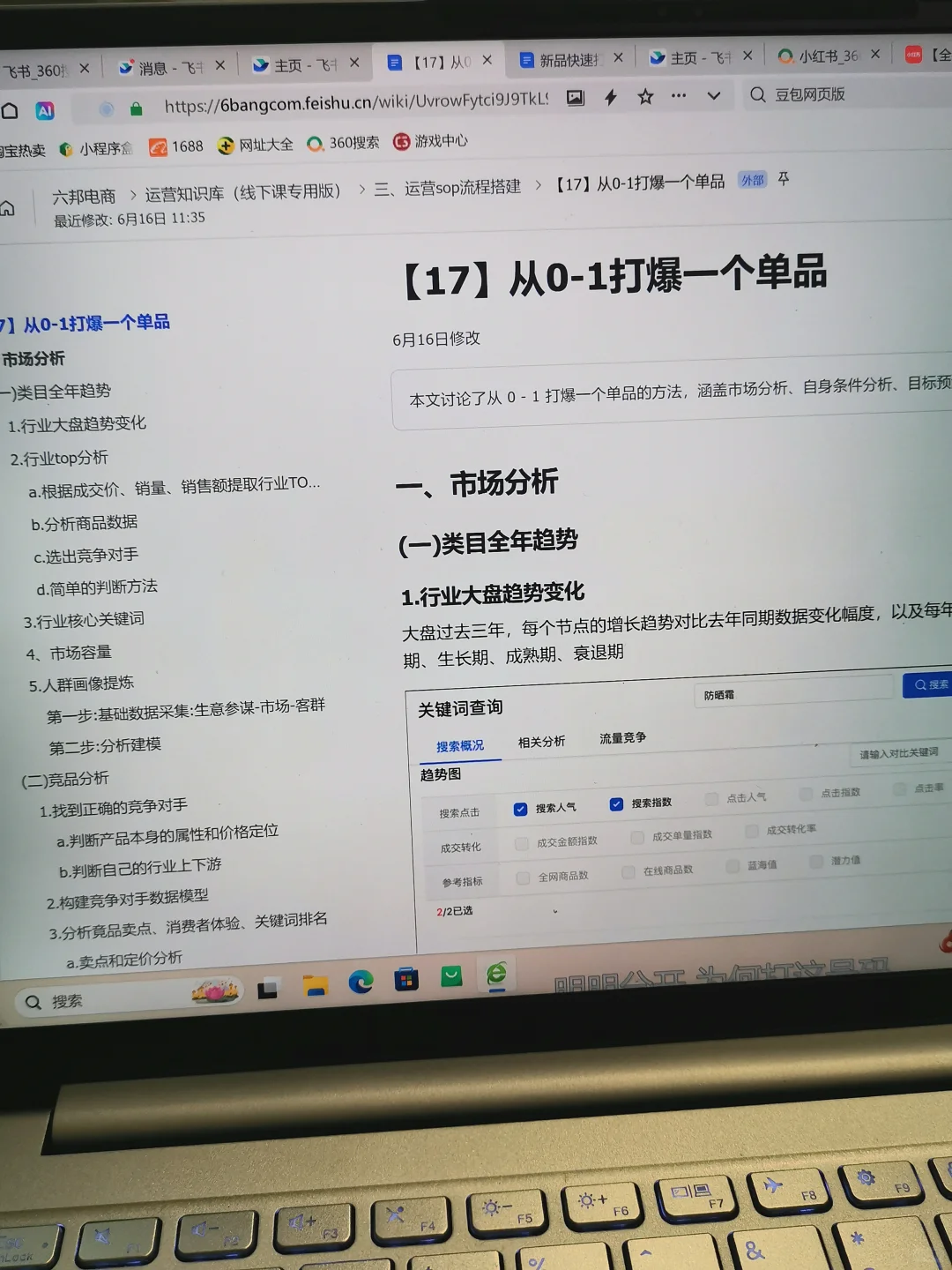Jump to 市场分析 in the outline
Image resolution: width=952 pixels, height=1270 pixels.
pos(33,358)
